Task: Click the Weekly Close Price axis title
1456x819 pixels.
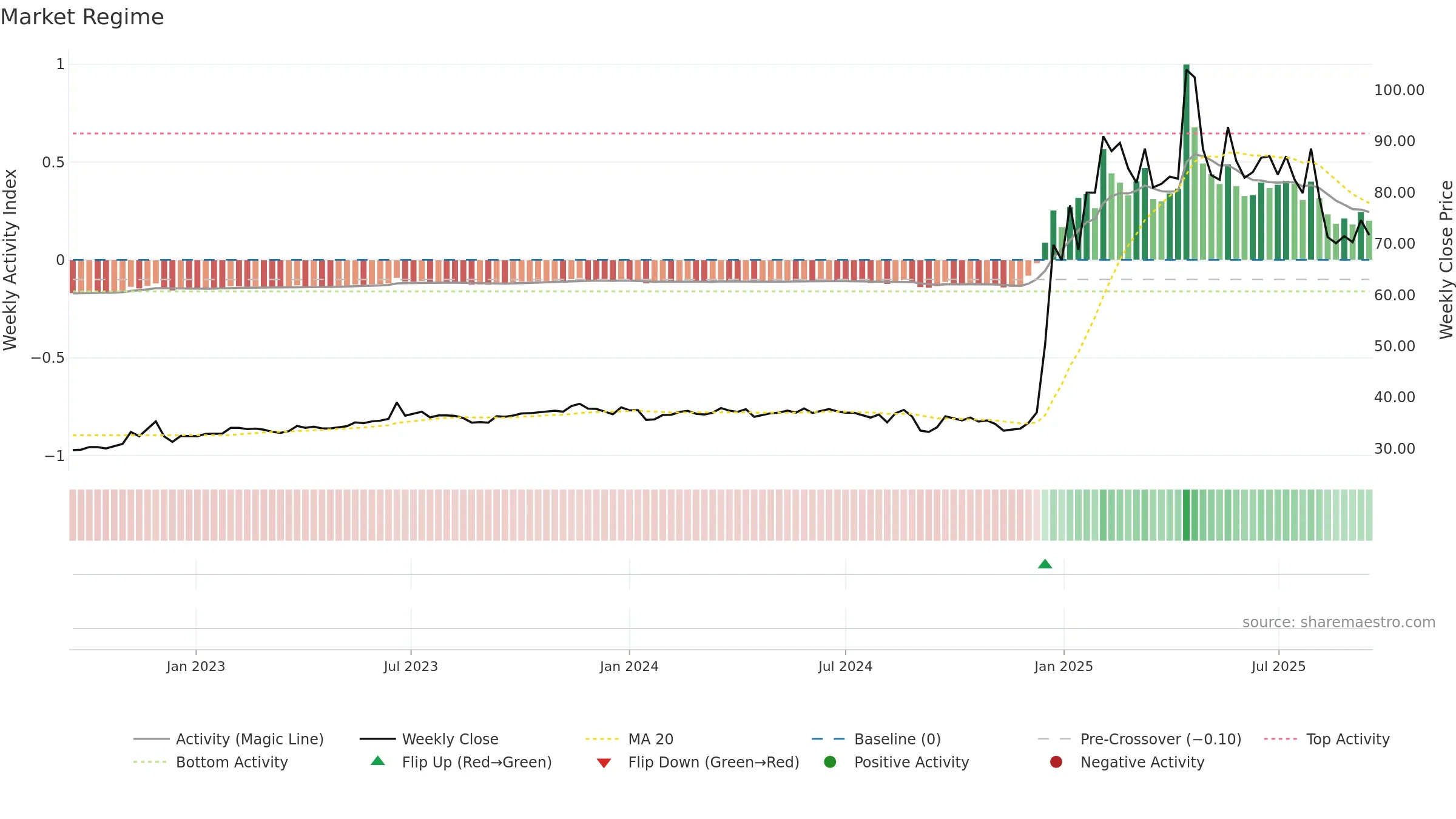Action: tap(1446, 260)
